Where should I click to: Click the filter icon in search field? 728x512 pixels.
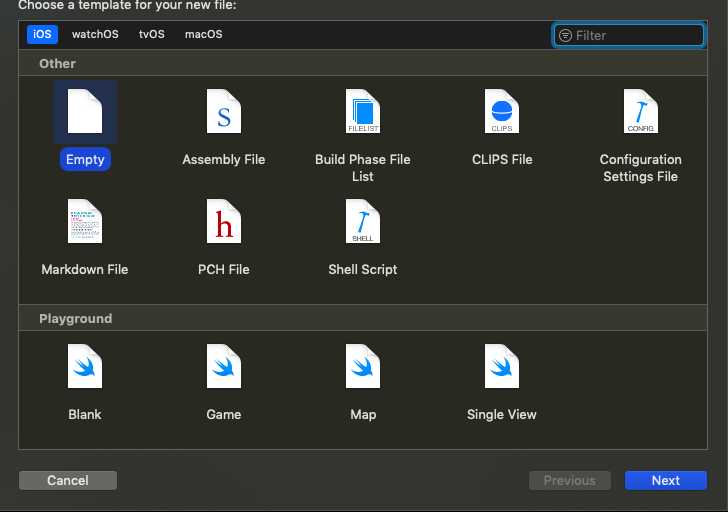point(565,35)
